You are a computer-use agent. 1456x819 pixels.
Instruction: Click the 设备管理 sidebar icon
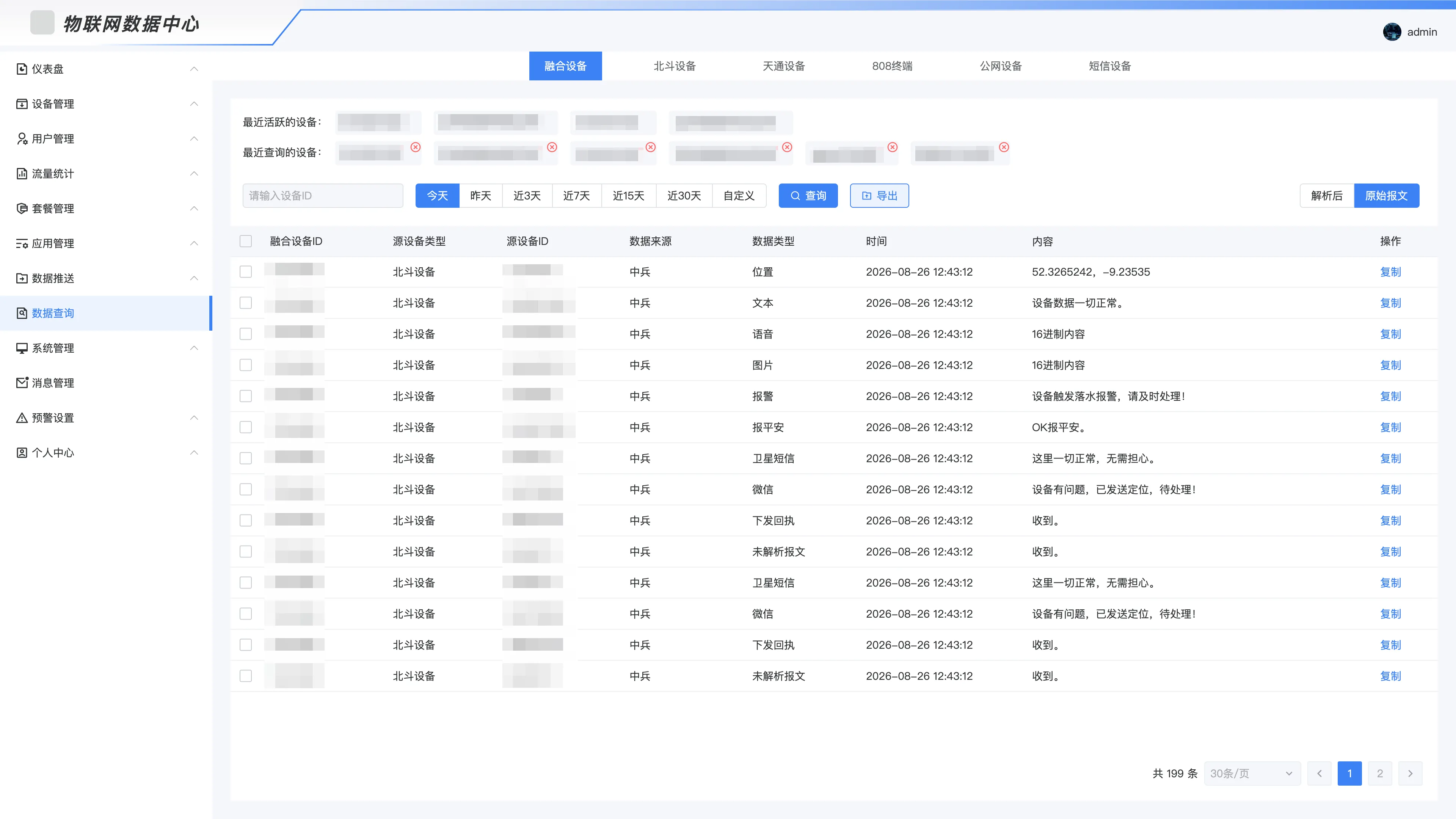[x=22, y=104]
